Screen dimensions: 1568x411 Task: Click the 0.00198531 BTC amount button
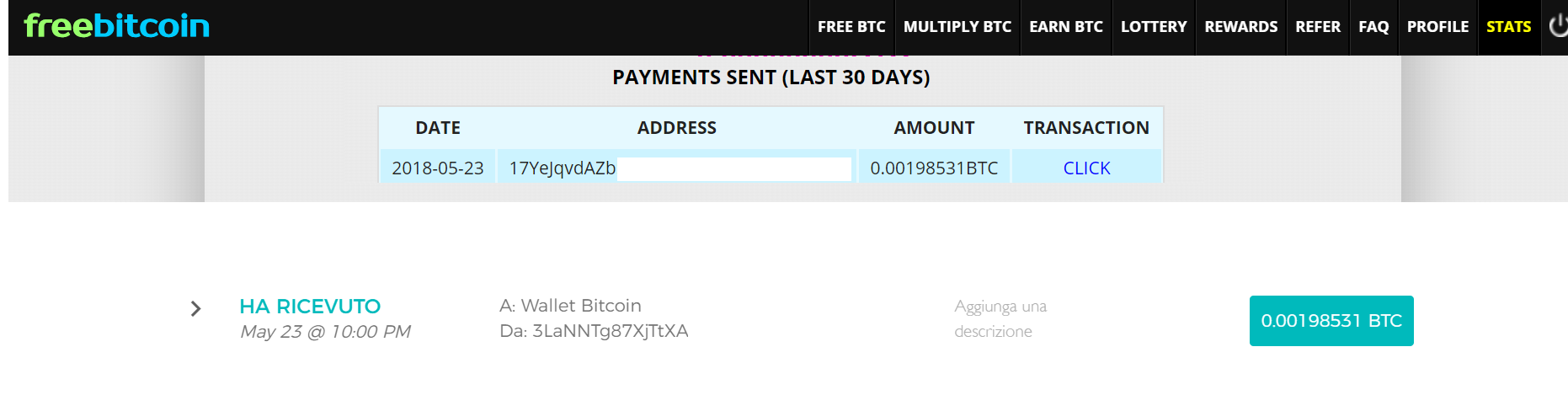click(1331, 321)
